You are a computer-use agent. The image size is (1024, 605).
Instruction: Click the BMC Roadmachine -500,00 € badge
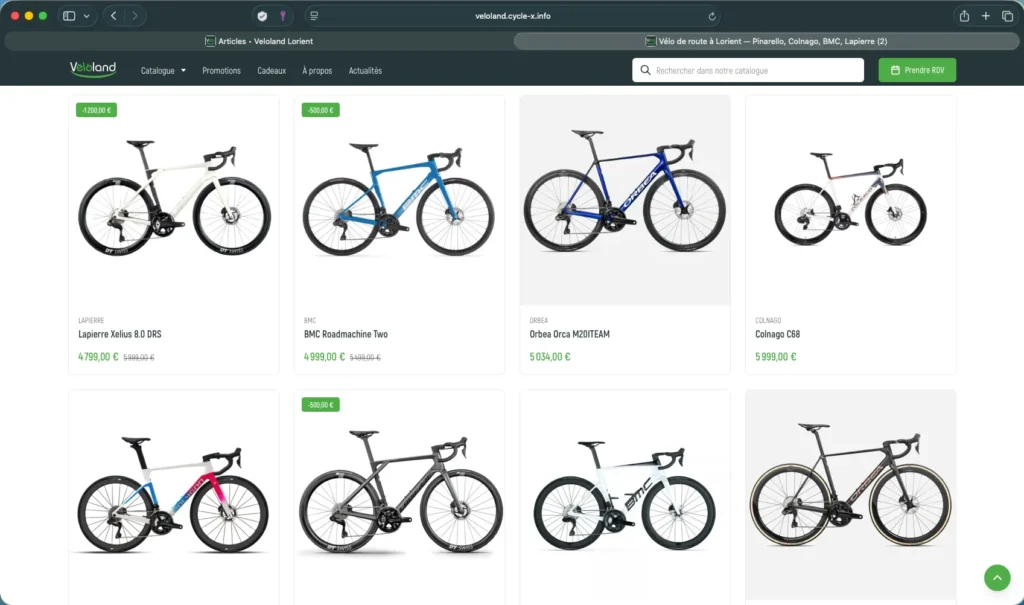tap(321, 110)
